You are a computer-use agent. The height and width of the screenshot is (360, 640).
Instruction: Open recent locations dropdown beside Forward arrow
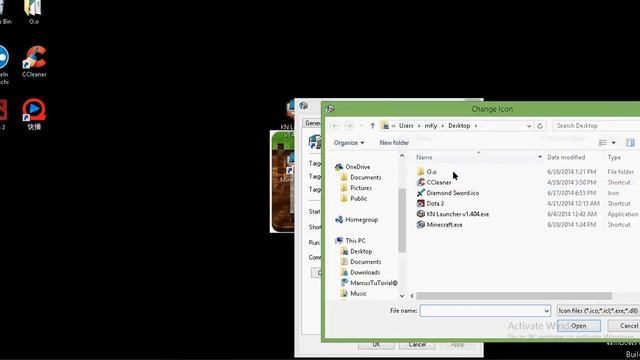click(x=361, y=126)
